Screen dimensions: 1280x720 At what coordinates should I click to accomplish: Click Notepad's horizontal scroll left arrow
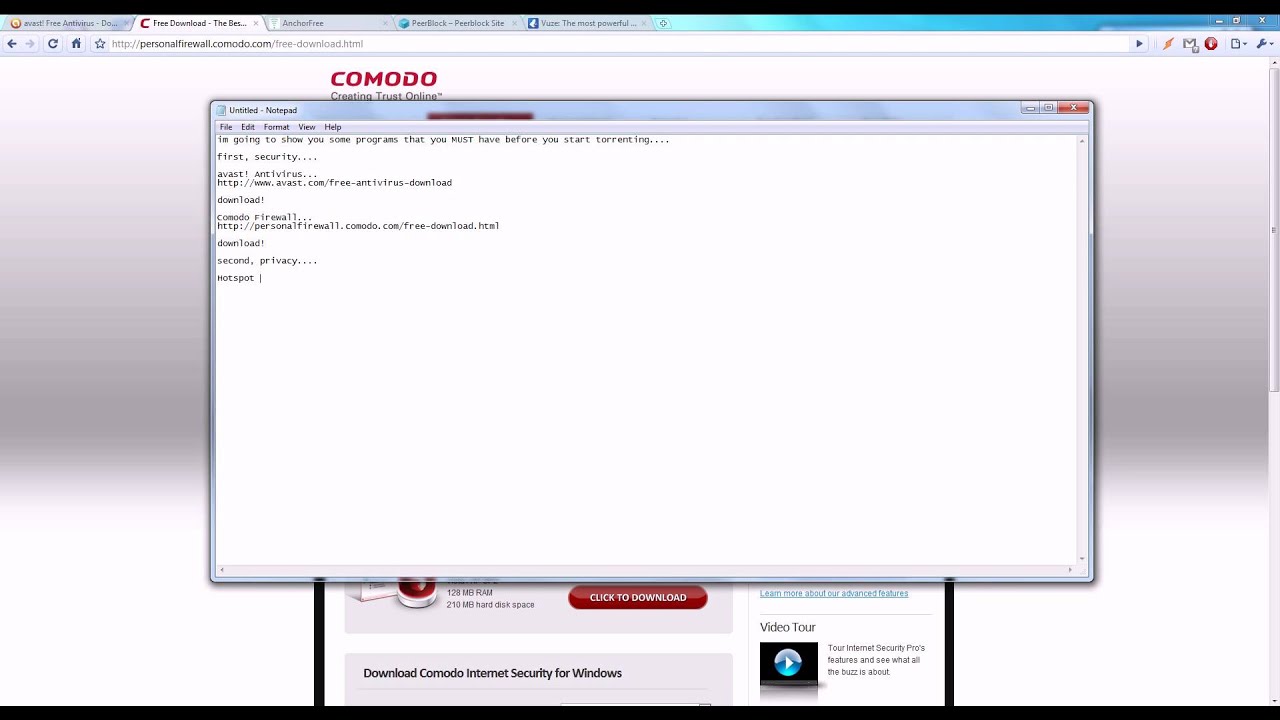222,570
